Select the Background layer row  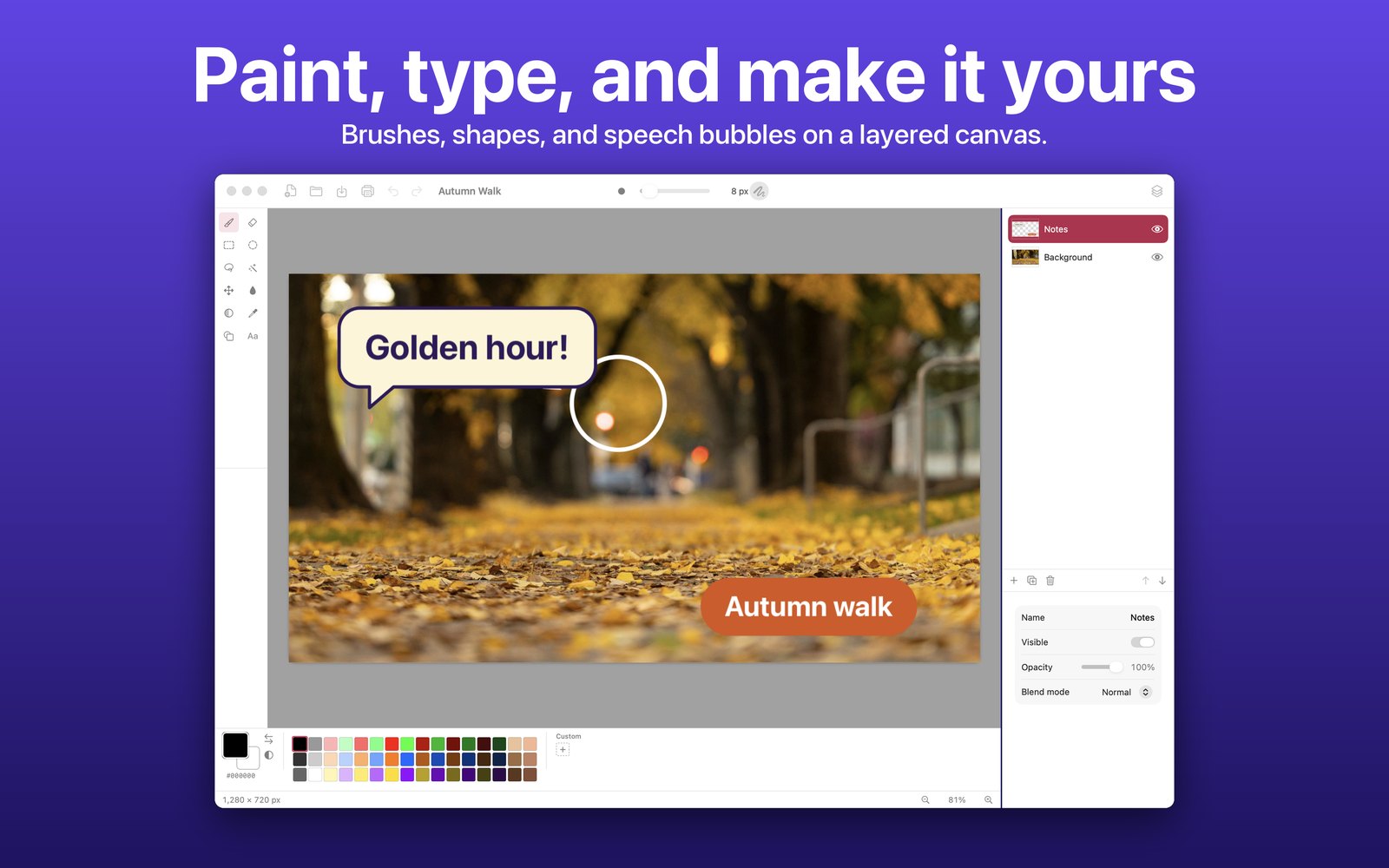tap(1088, 257)
